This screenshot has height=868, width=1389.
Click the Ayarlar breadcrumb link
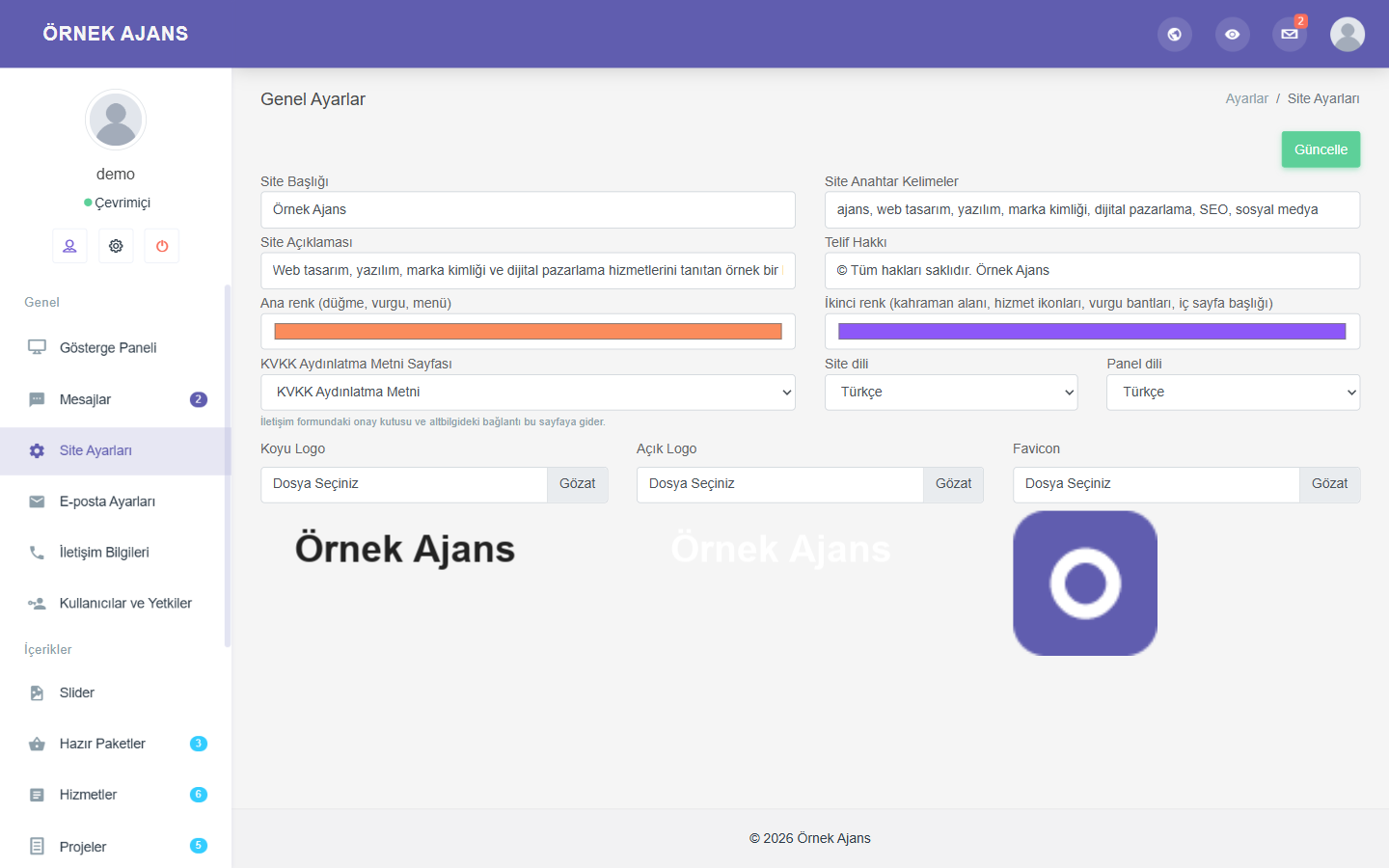click(x=1246, y=98)
